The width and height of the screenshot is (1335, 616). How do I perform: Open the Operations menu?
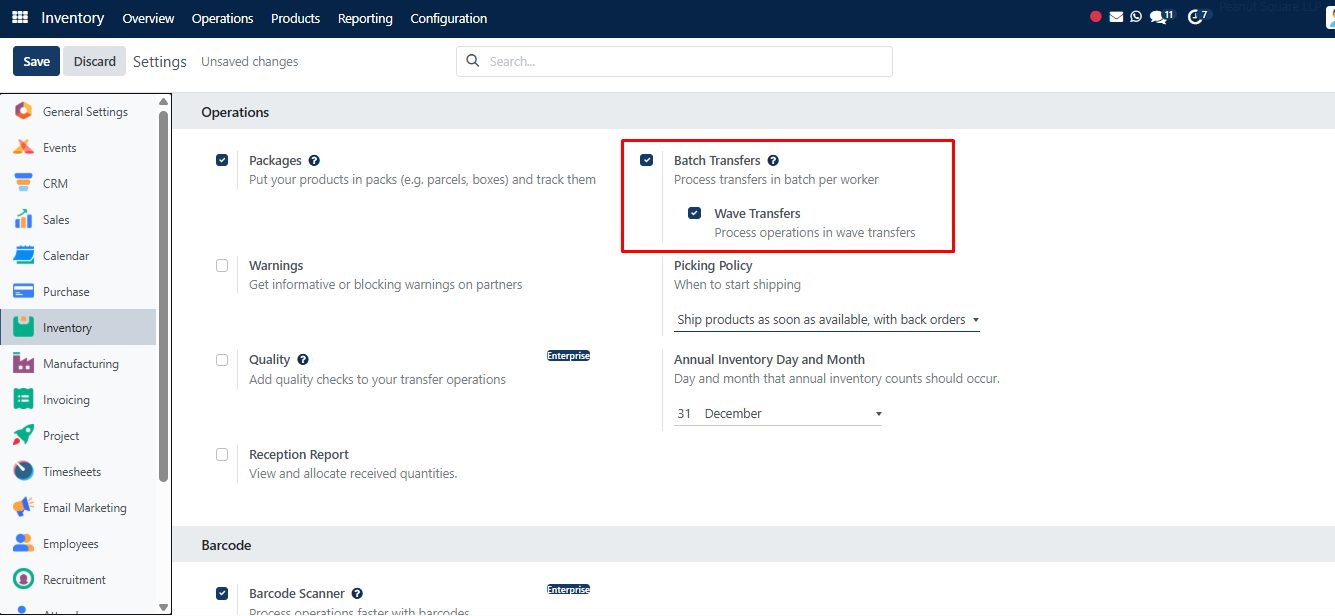[x=222, y=18]
